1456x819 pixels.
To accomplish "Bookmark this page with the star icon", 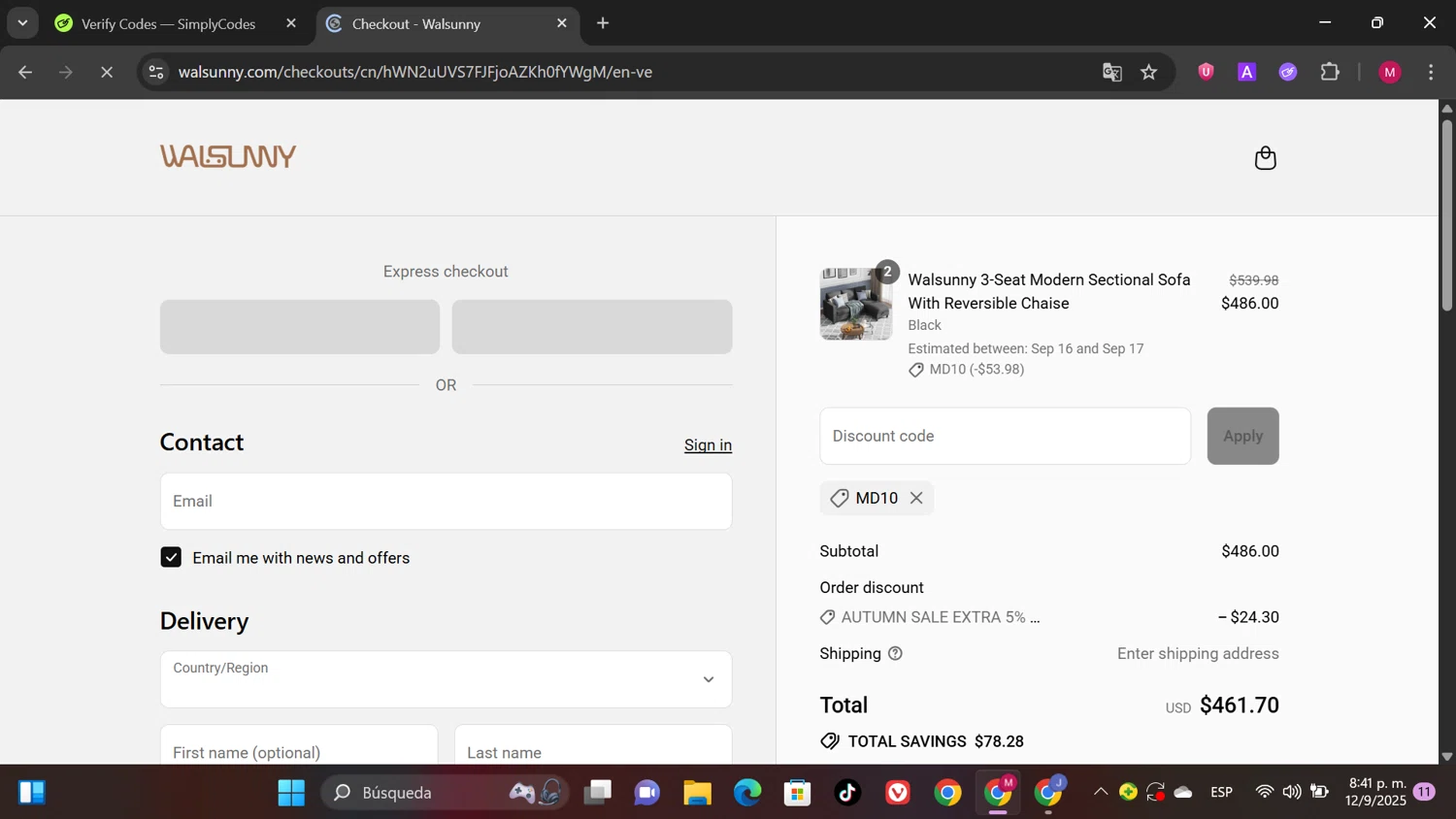I will 1149,72.
